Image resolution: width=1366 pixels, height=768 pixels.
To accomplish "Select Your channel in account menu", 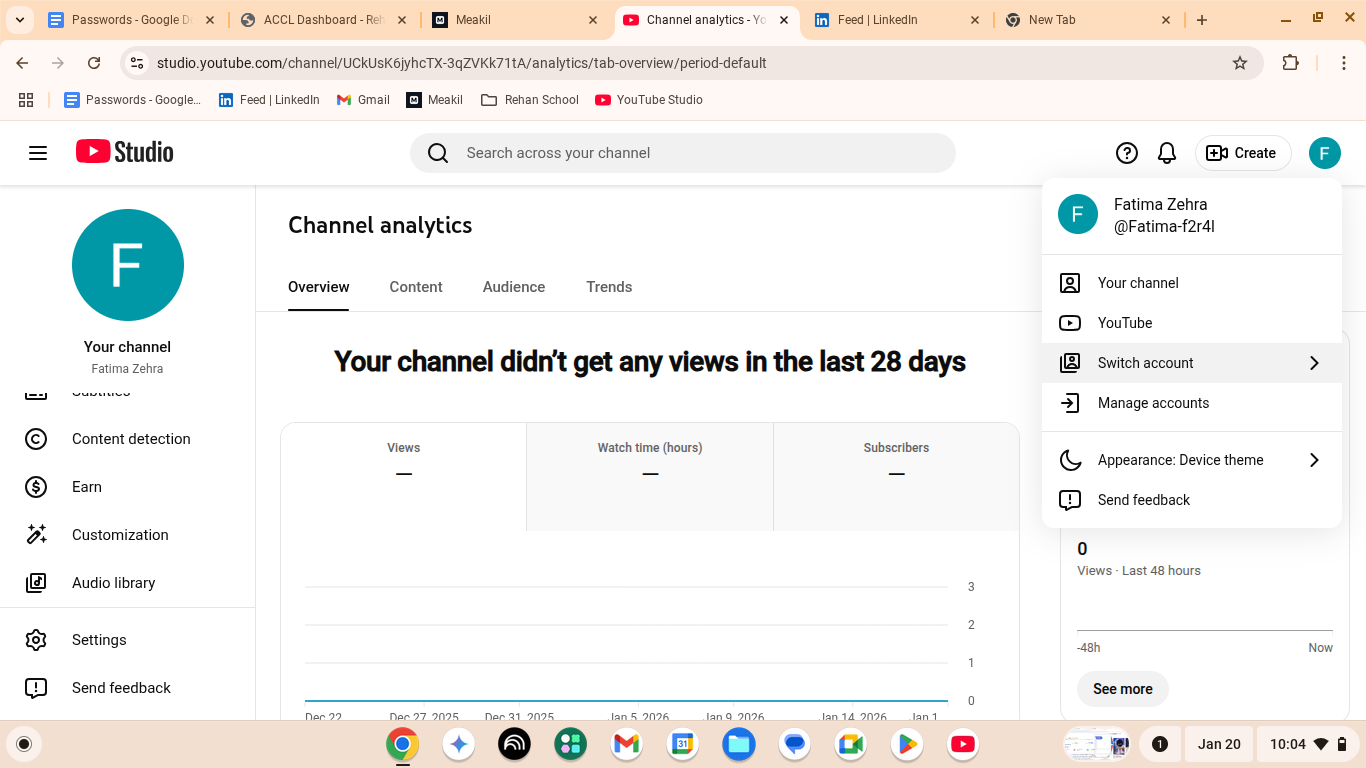I will coord(1138,283).
